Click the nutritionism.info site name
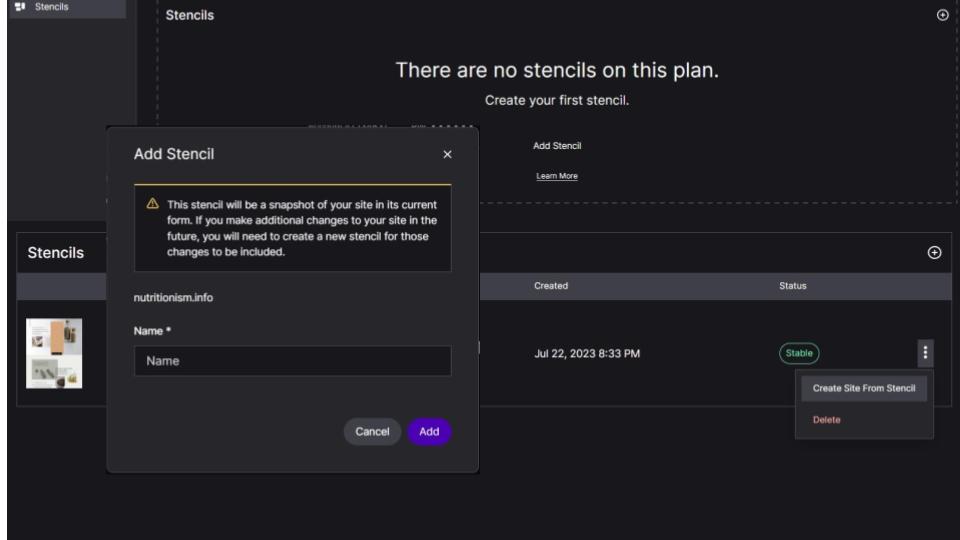Image resolution: width=960 pixels, height=540 pixels. pos(173,298)
